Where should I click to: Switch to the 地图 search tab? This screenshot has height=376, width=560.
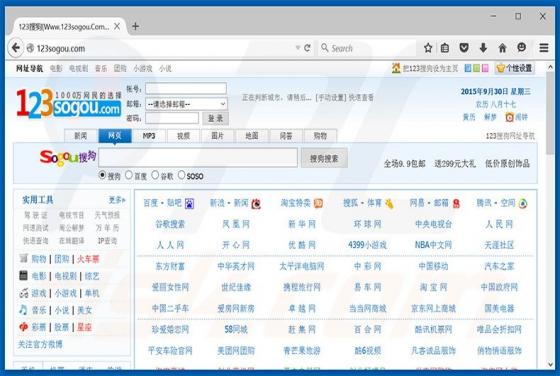252,136
